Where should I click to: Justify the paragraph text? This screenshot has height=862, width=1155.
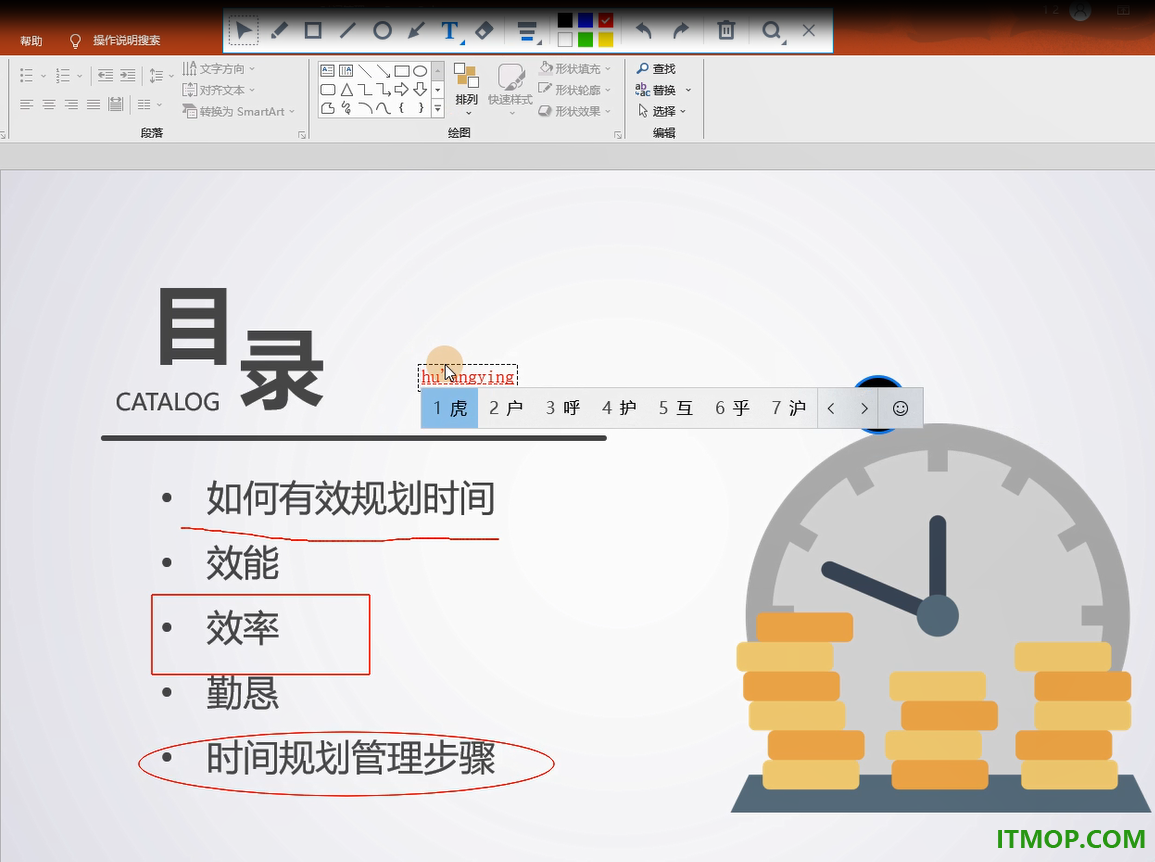tap(93, 105)
